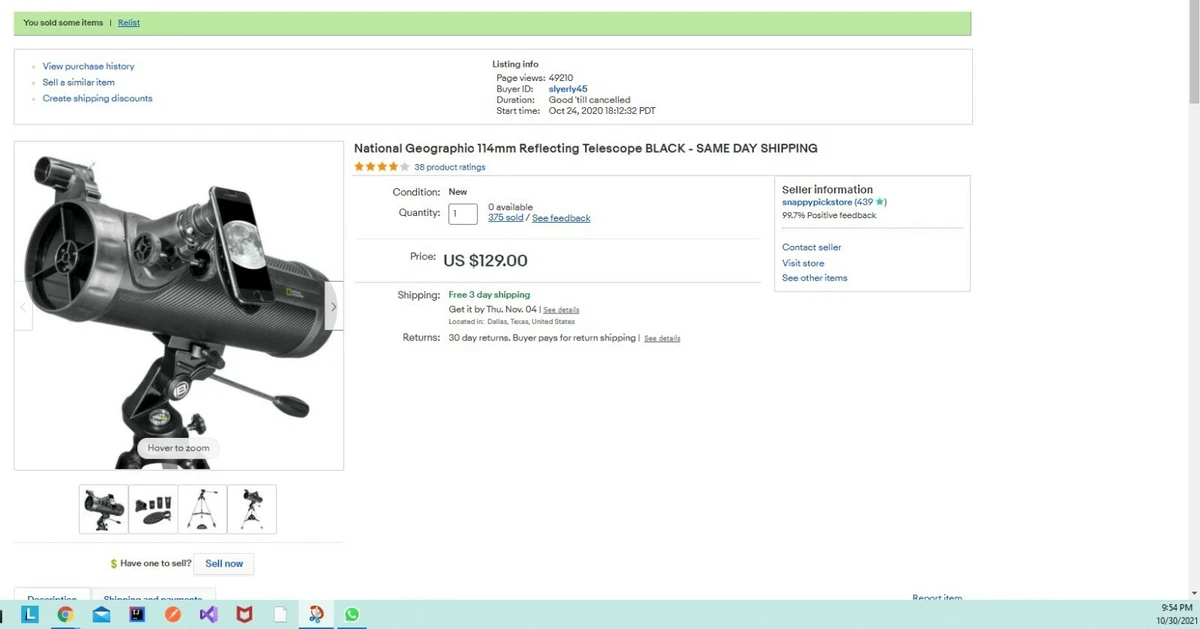This screenshot has height=629, width=1200.
Task: Click the National Geographic telescope listing title
Action: coord(586,148)
